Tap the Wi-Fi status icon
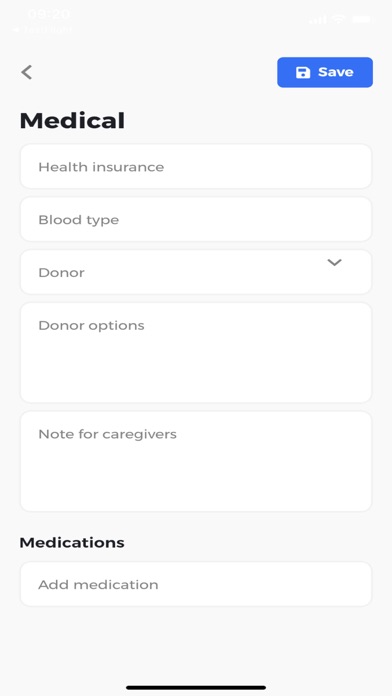The width and height of the screenshot is (392, 696). pos(339,19)
